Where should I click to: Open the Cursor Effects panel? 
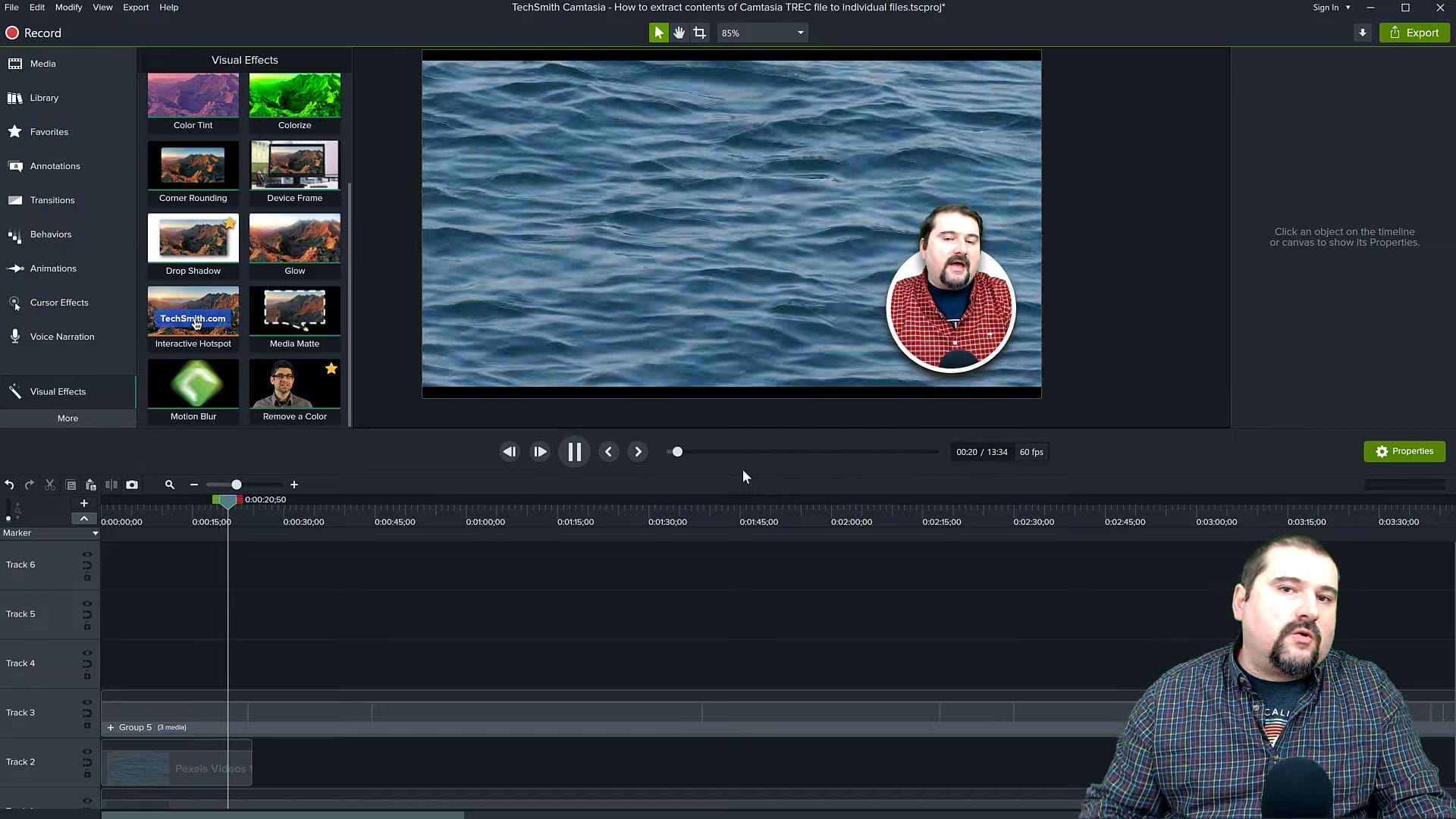pyautogui.click(x=61, y=302)
